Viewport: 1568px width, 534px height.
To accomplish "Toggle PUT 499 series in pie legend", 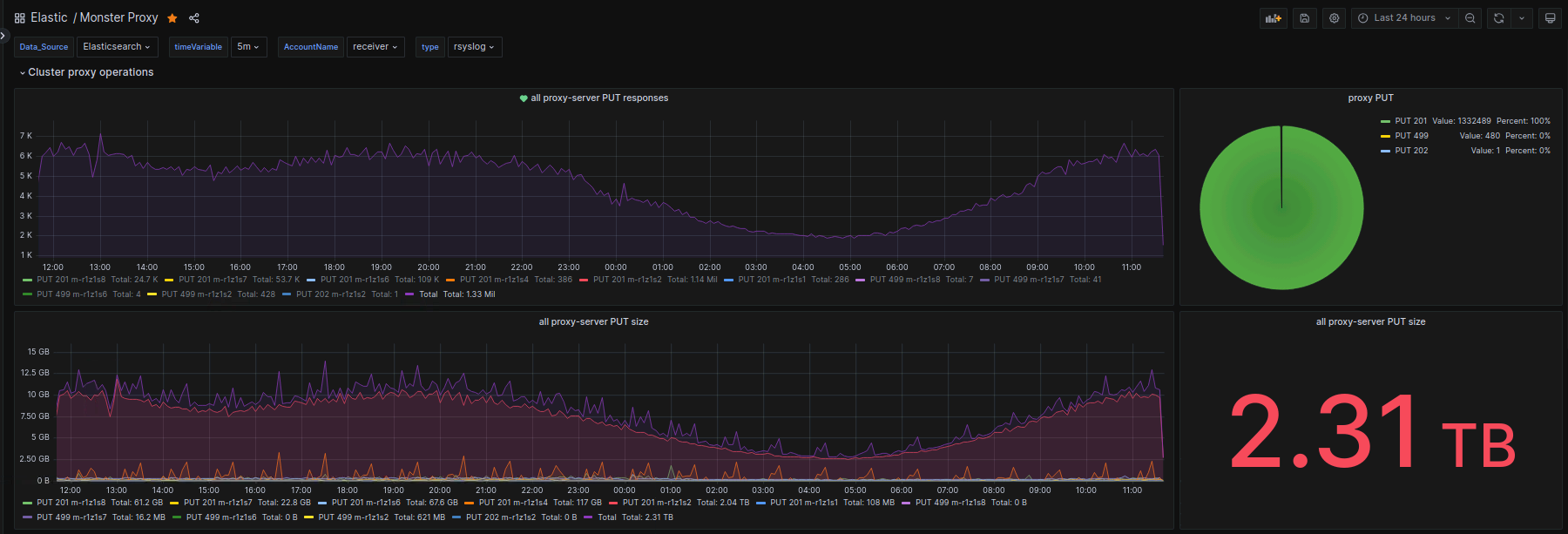I will (x=1411, y=136).
